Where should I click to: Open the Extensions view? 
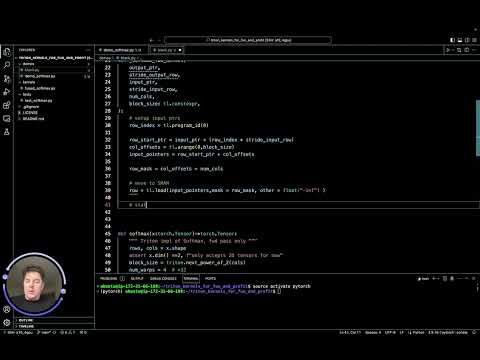pos(7,105)
